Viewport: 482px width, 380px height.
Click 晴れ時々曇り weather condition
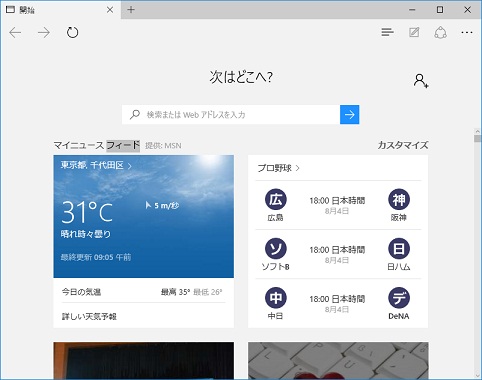[86, 234]
